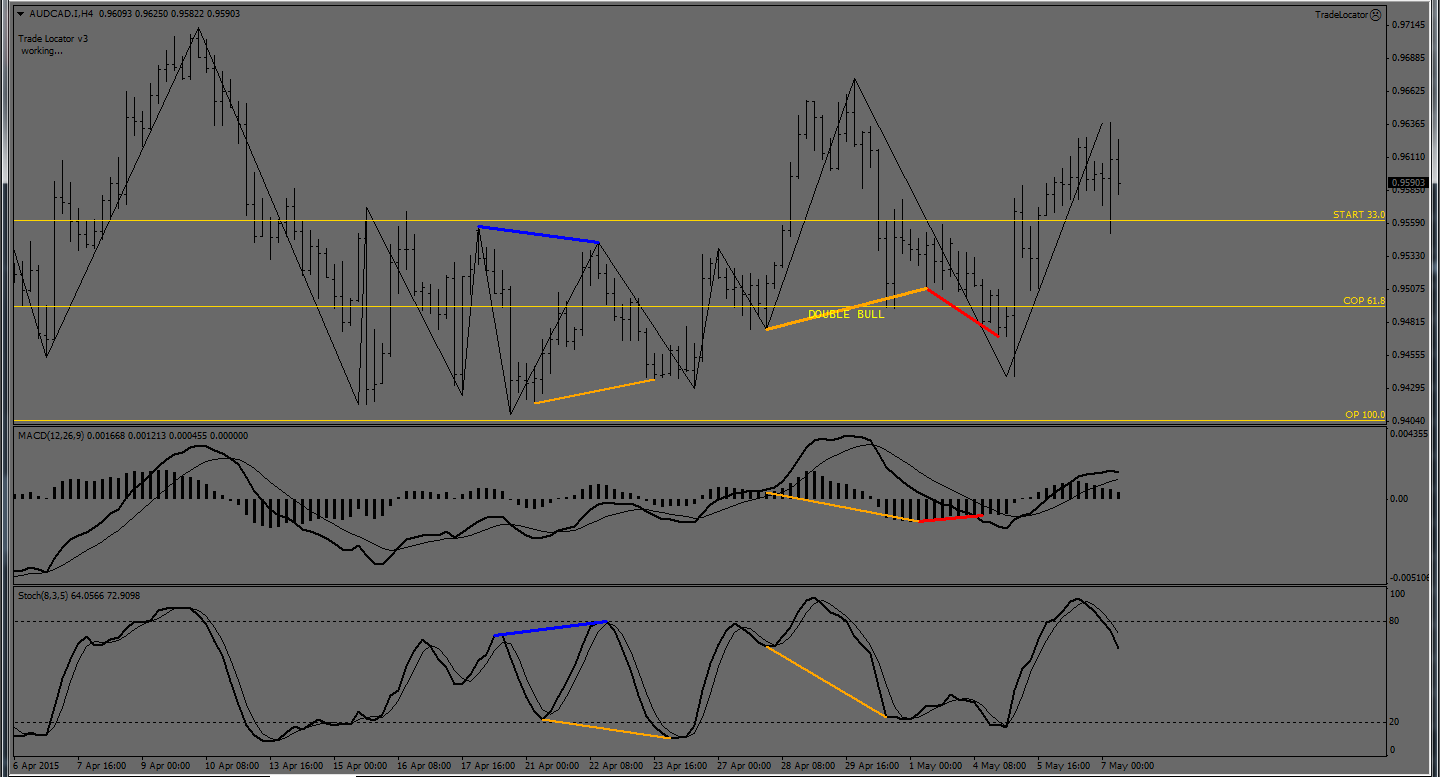Select the blue trendline on the price chart

(538, 235)
